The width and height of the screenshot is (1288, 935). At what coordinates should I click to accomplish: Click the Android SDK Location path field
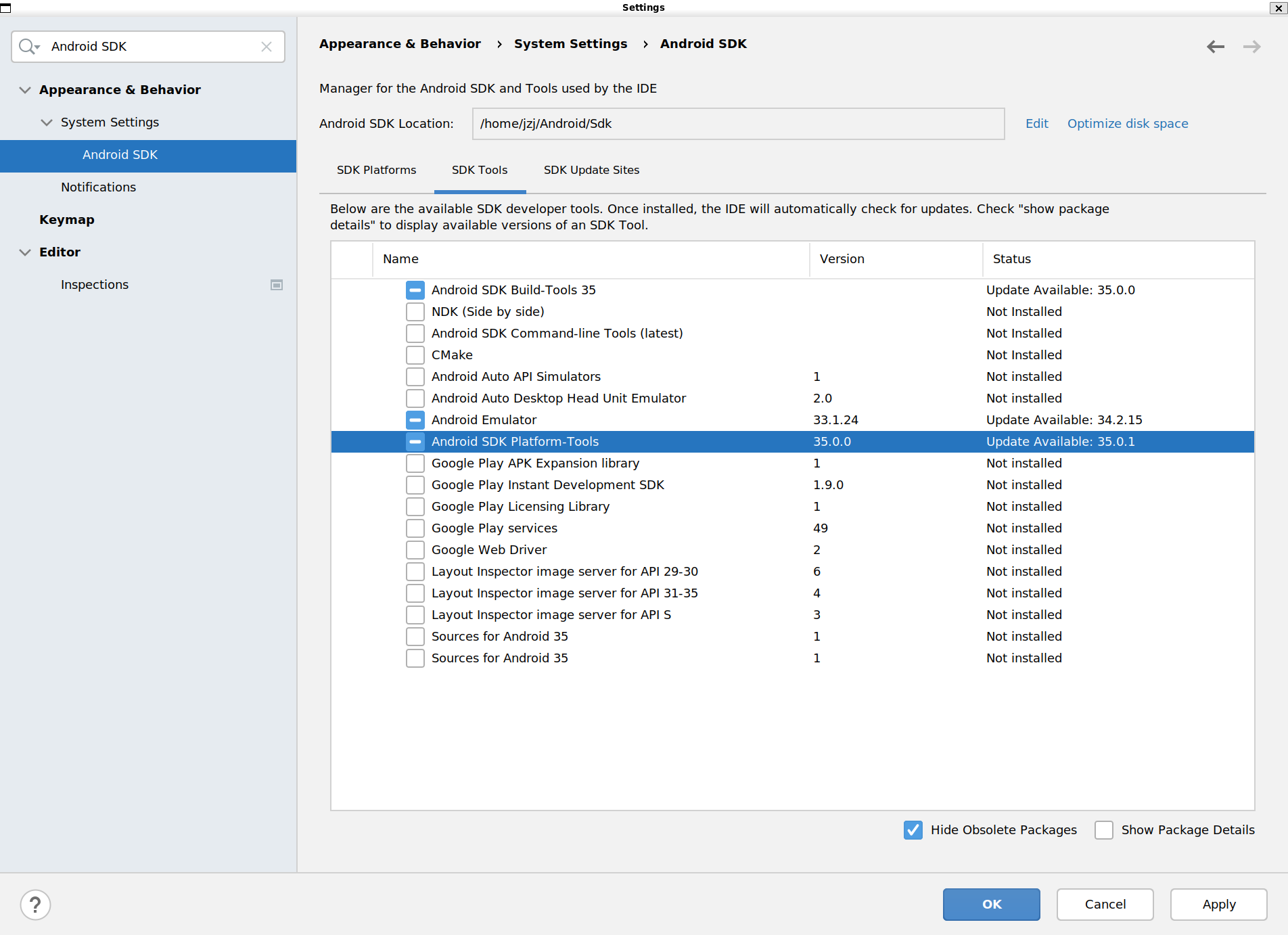(737, 124)
